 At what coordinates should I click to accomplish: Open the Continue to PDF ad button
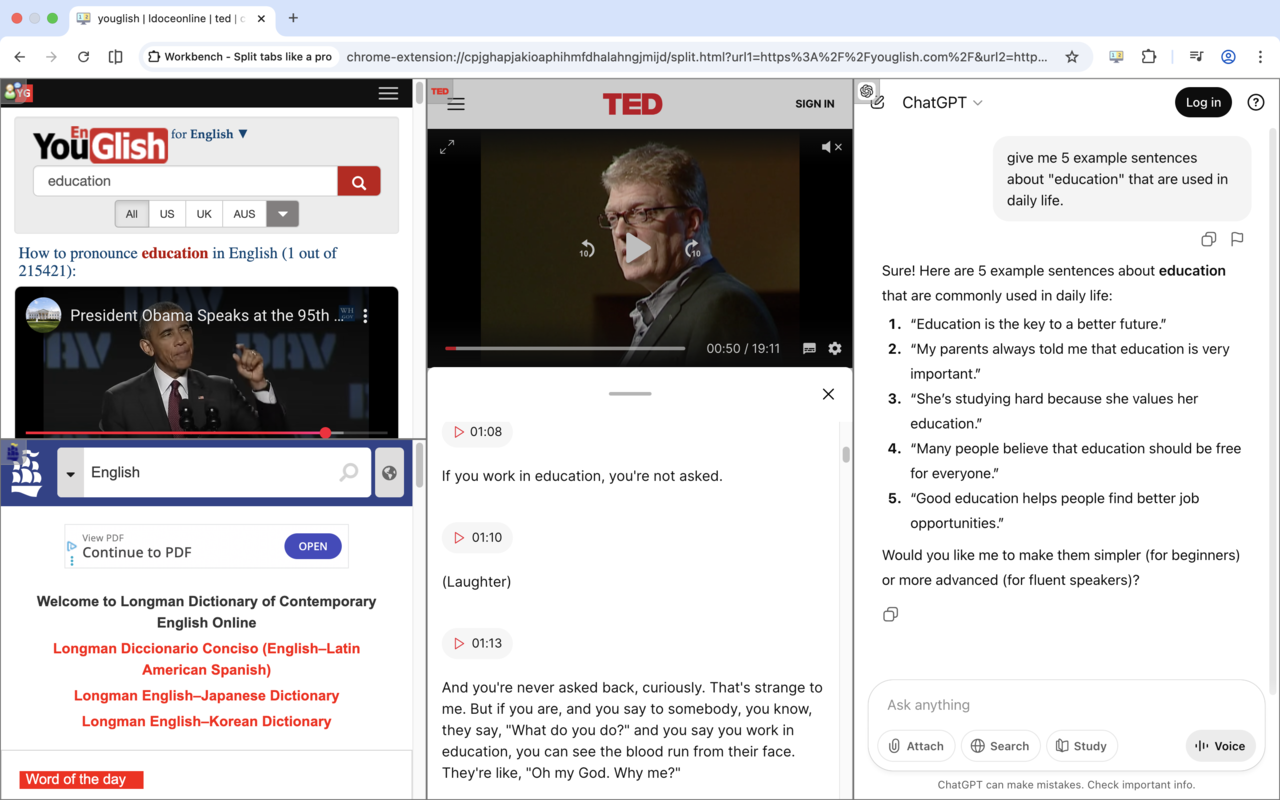pyautogui.click(x=313, y=546)
